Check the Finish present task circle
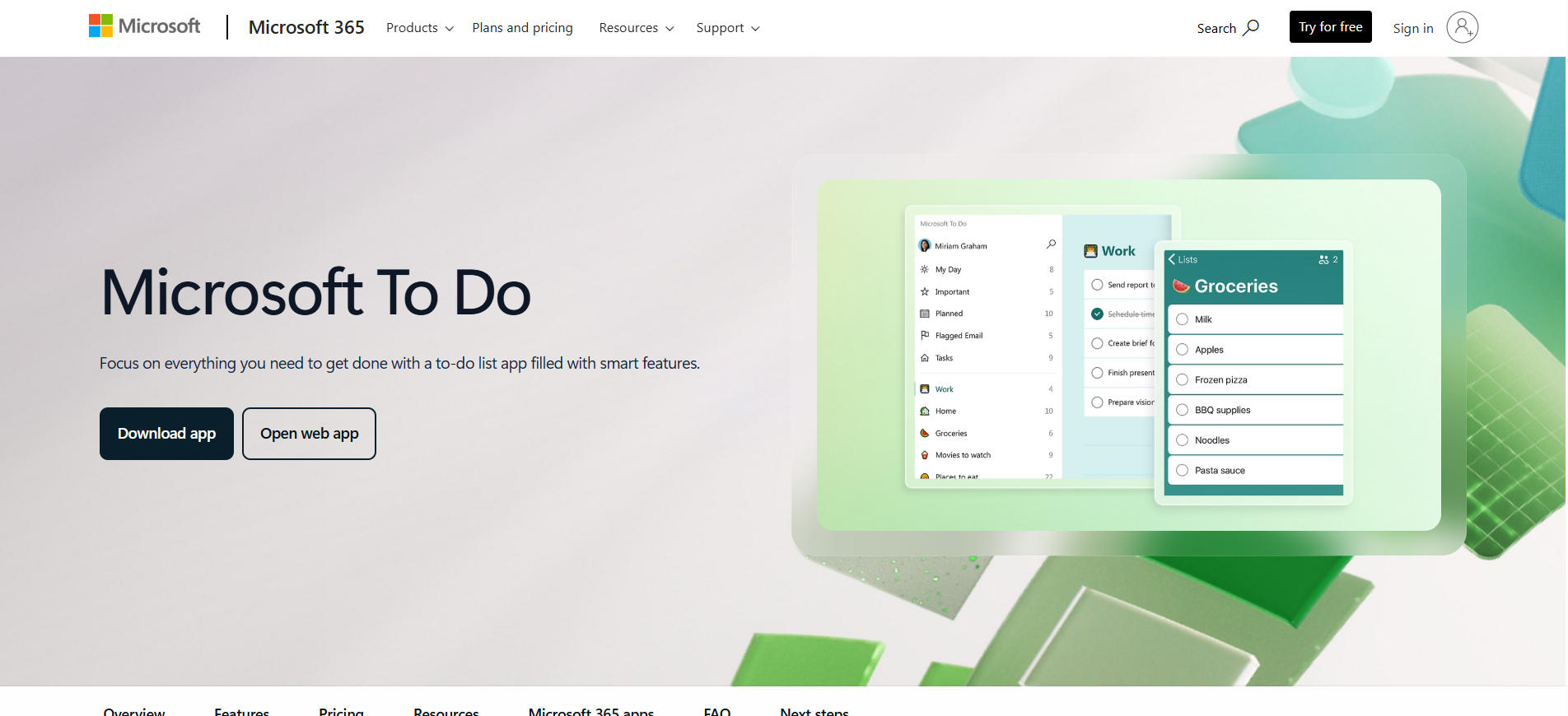 [1097, 373]
